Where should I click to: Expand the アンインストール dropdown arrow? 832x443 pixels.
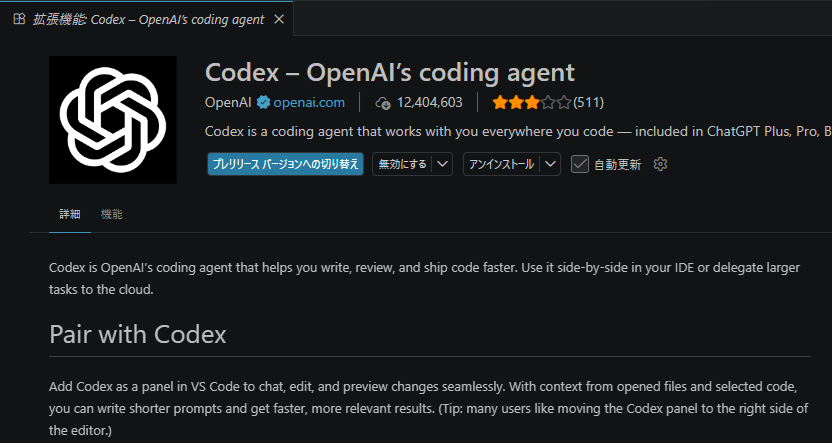(x=551, y=164)
